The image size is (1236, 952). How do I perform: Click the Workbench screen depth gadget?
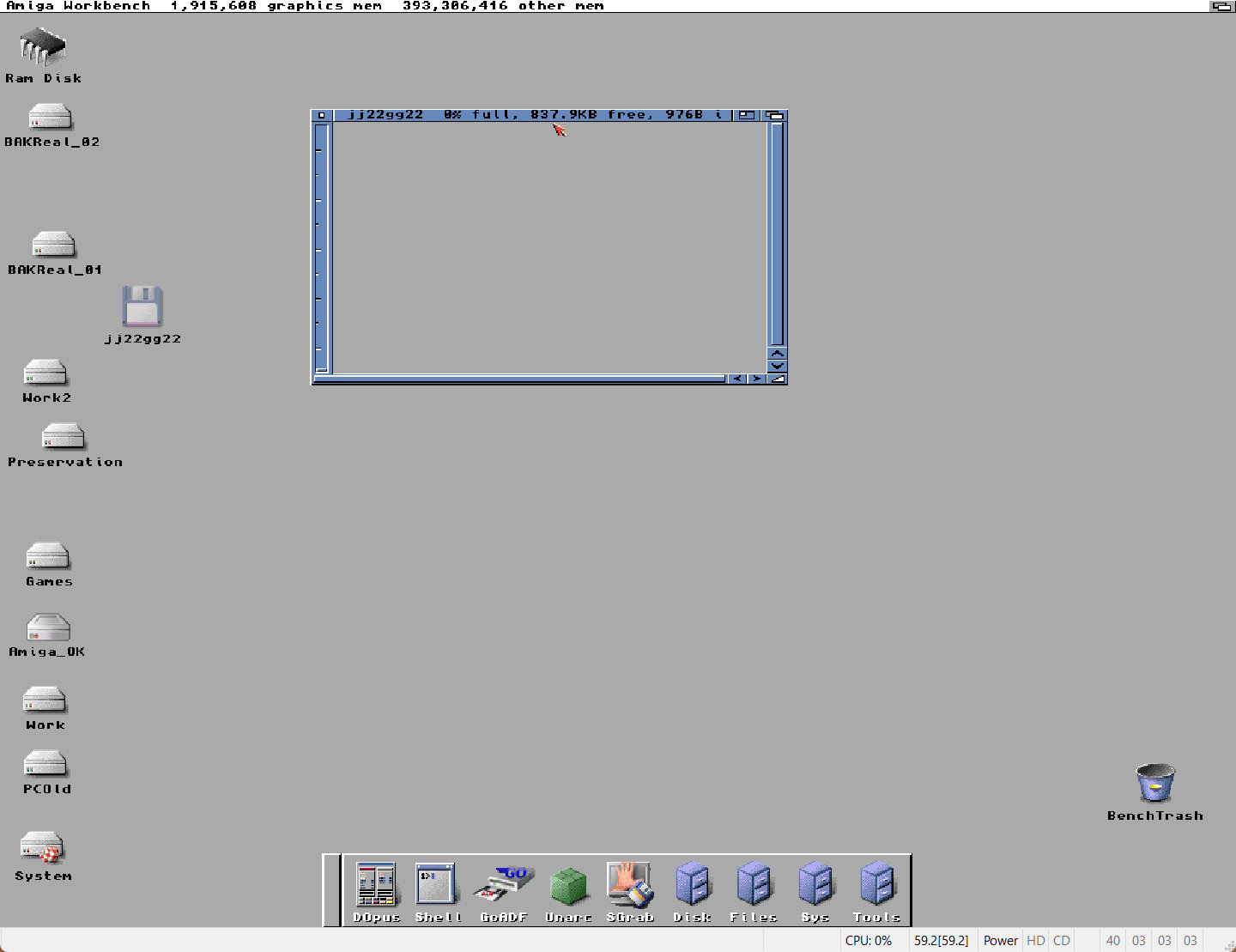pos(1221,6)
